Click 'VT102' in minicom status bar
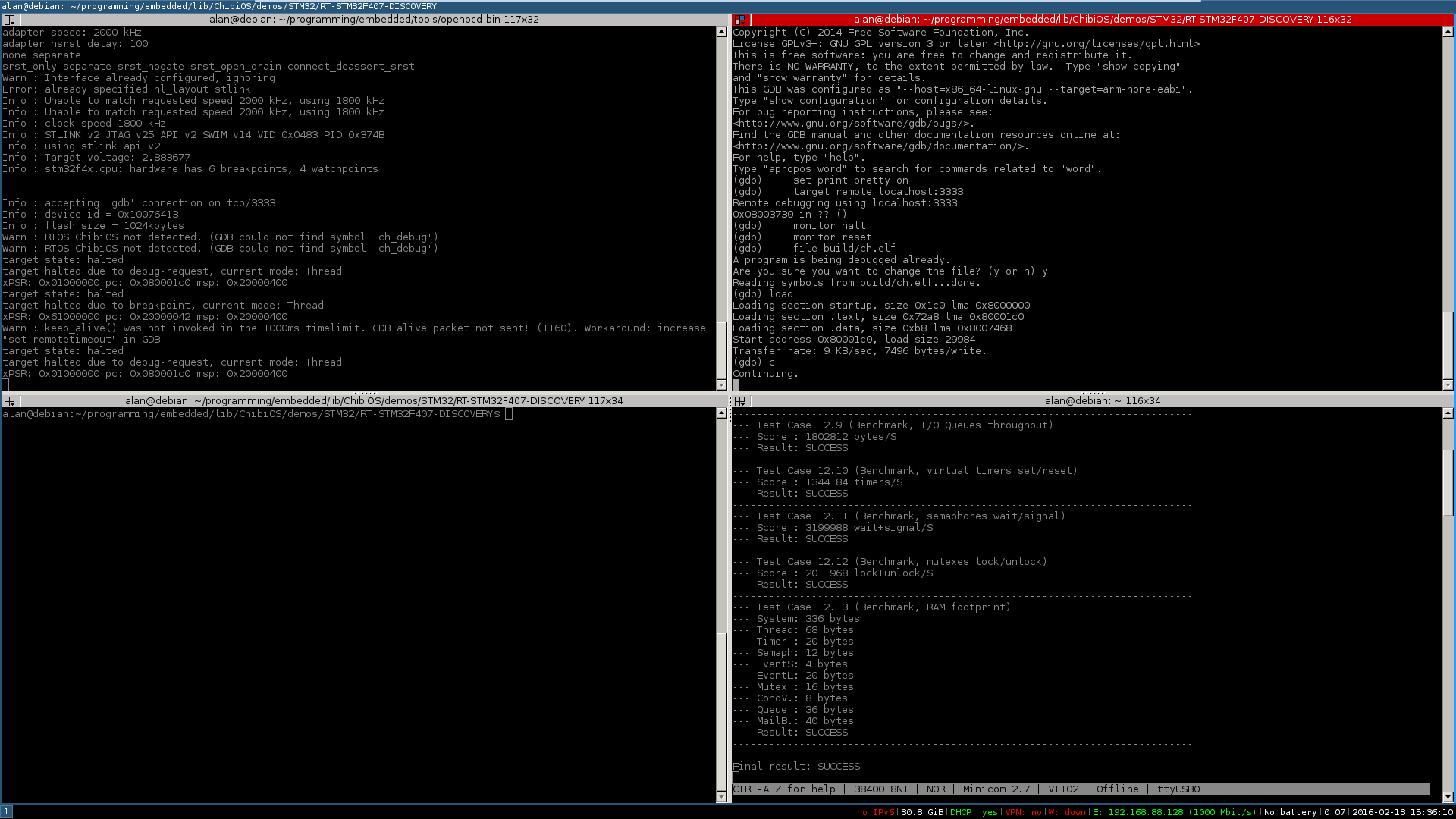 1063,789
